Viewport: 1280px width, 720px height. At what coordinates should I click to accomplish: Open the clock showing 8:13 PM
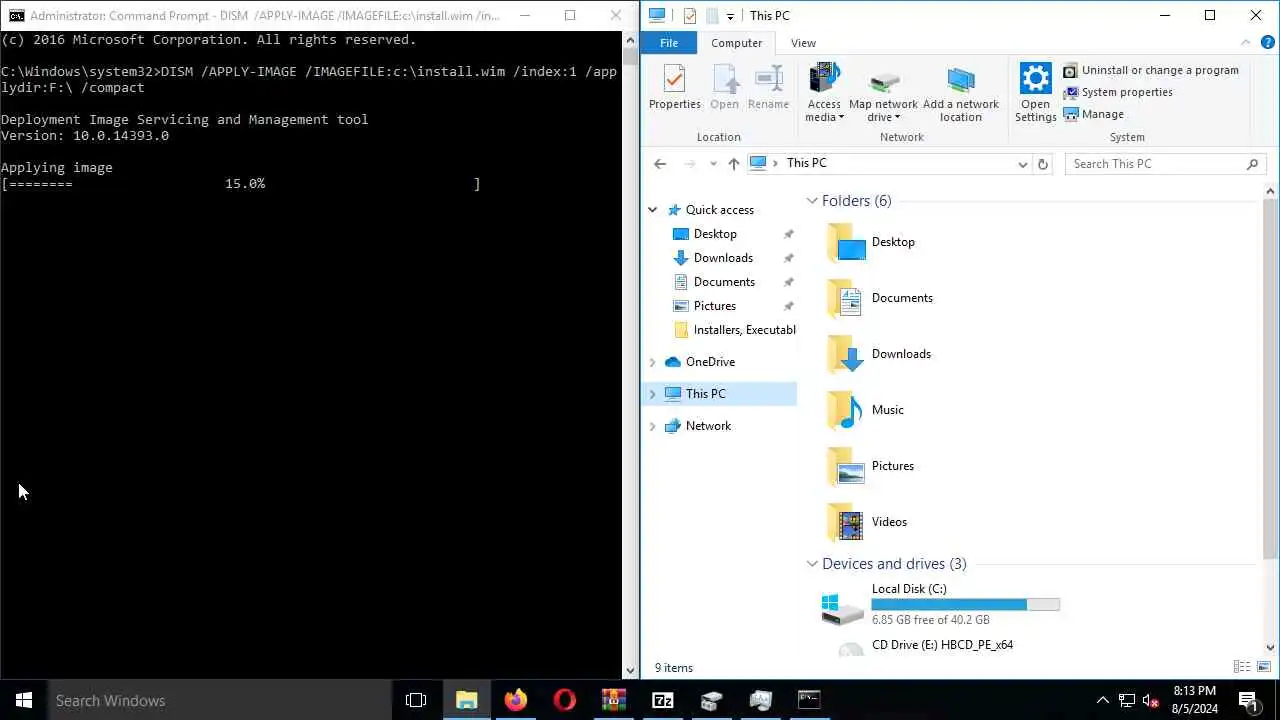pos(1194,700)
